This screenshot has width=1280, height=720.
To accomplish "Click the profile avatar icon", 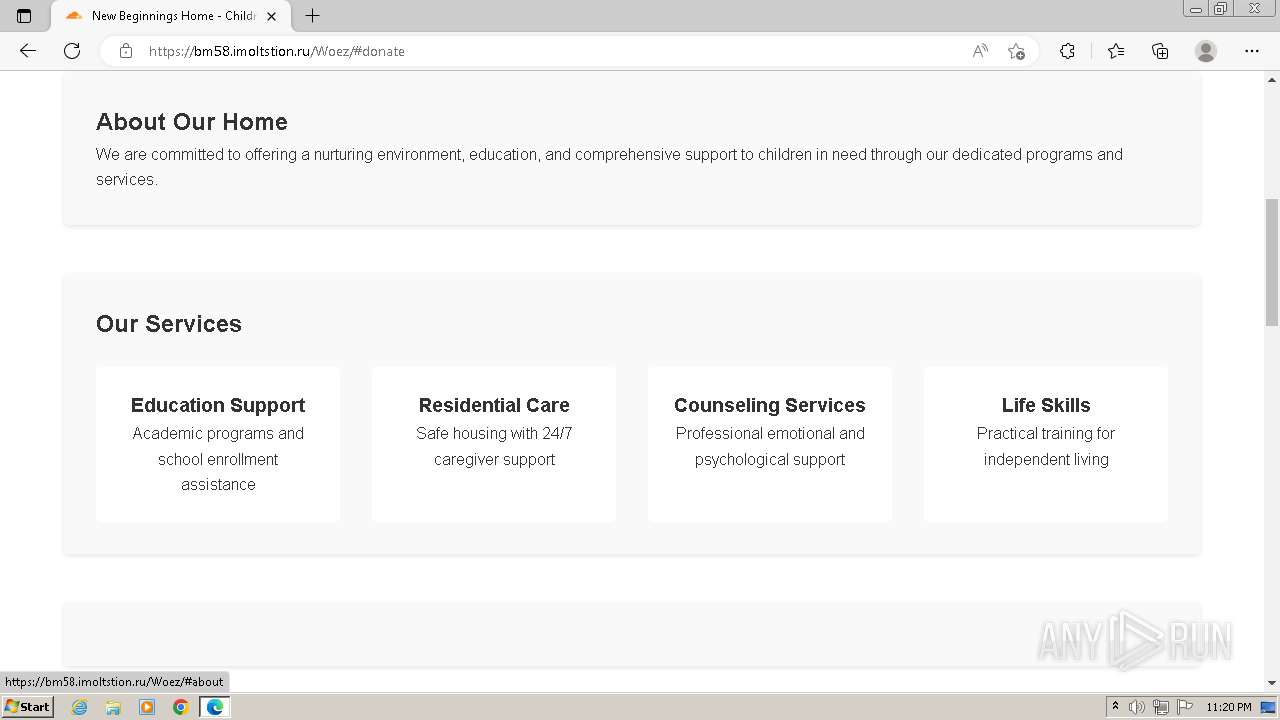I will [x=1206, y=51].
